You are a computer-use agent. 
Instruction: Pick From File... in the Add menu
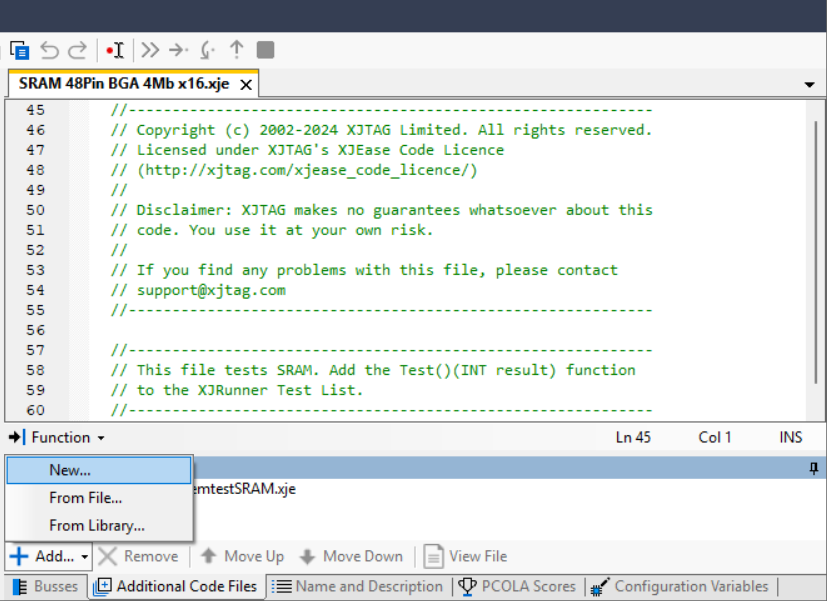[86, 497]
